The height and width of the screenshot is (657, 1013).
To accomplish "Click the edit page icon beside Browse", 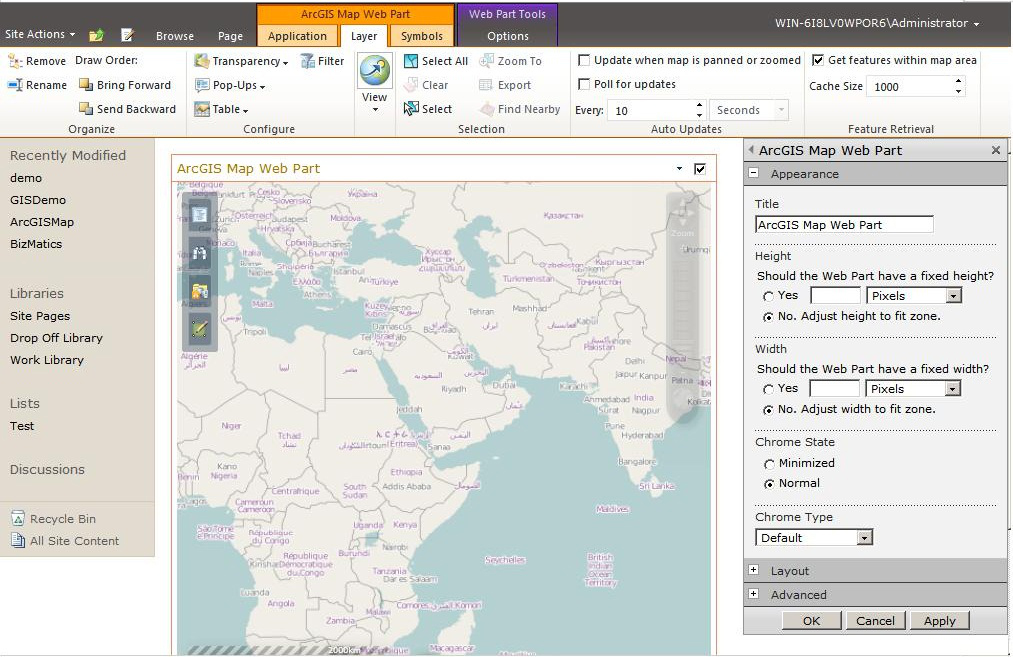I will click(127, 36).
